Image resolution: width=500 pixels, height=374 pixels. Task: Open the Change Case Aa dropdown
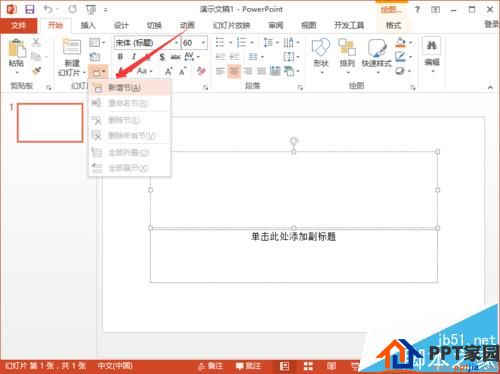click(x=144, y=71)
